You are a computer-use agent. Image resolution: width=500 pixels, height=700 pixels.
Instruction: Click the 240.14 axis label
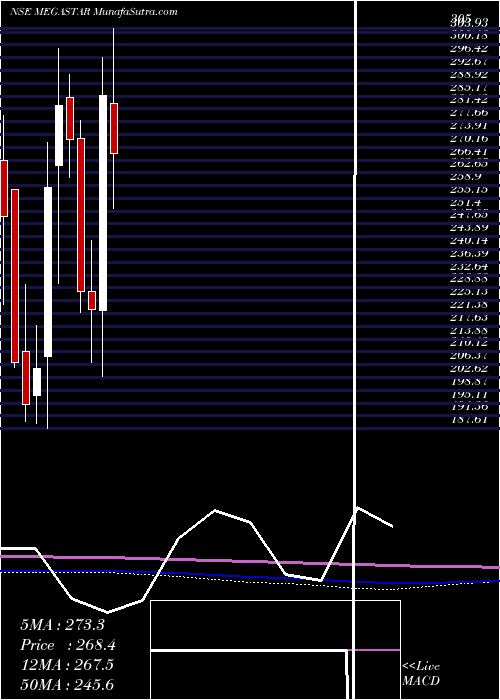469,241
